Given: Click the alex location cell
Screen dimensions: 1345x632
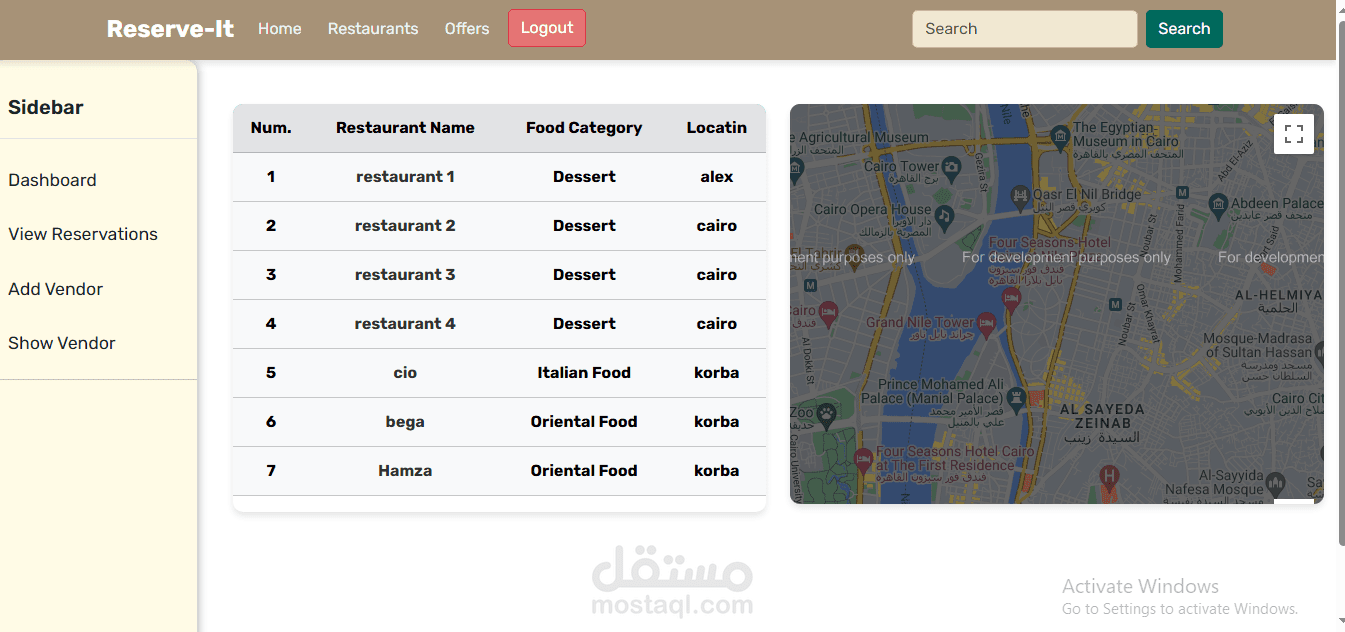Looking at the screenshot, I should (717, 177).
